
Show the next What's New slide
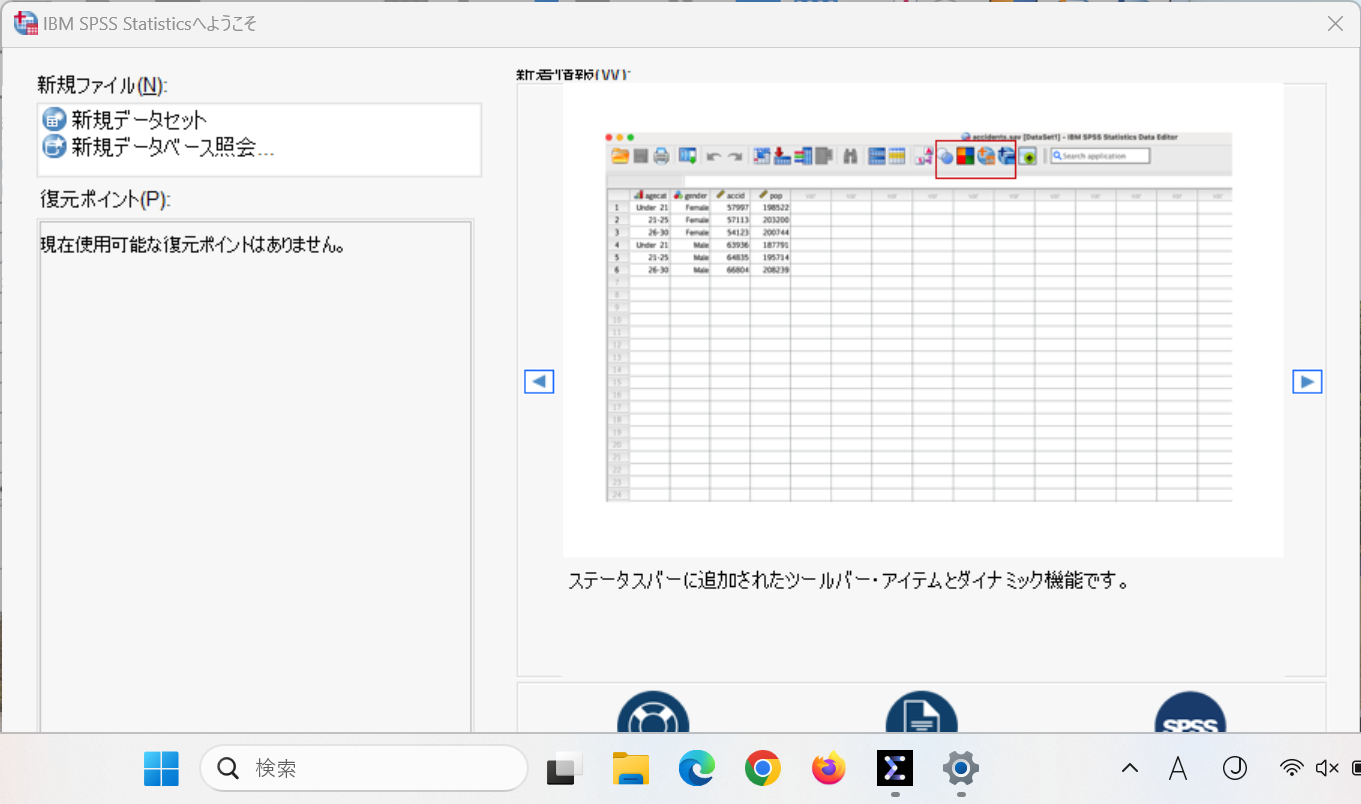point(1307,382)
